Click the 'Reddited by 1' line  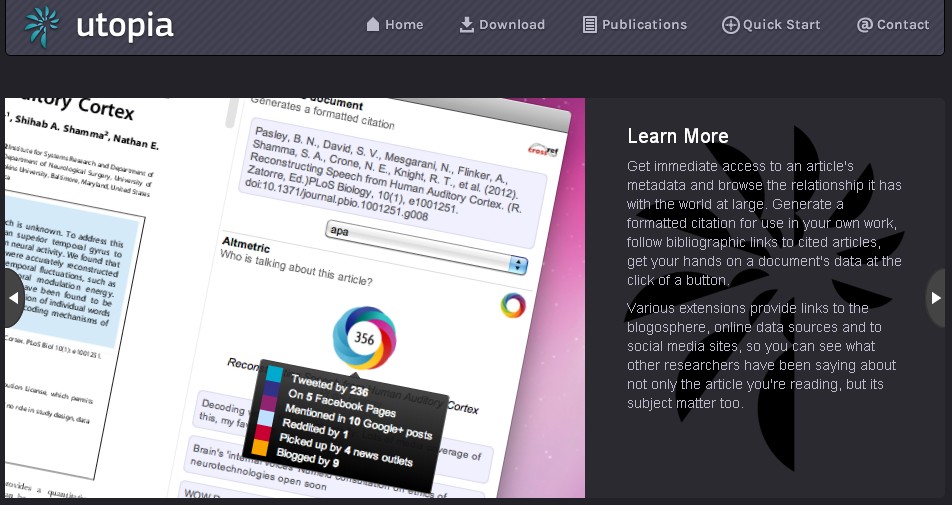(314, 429)
